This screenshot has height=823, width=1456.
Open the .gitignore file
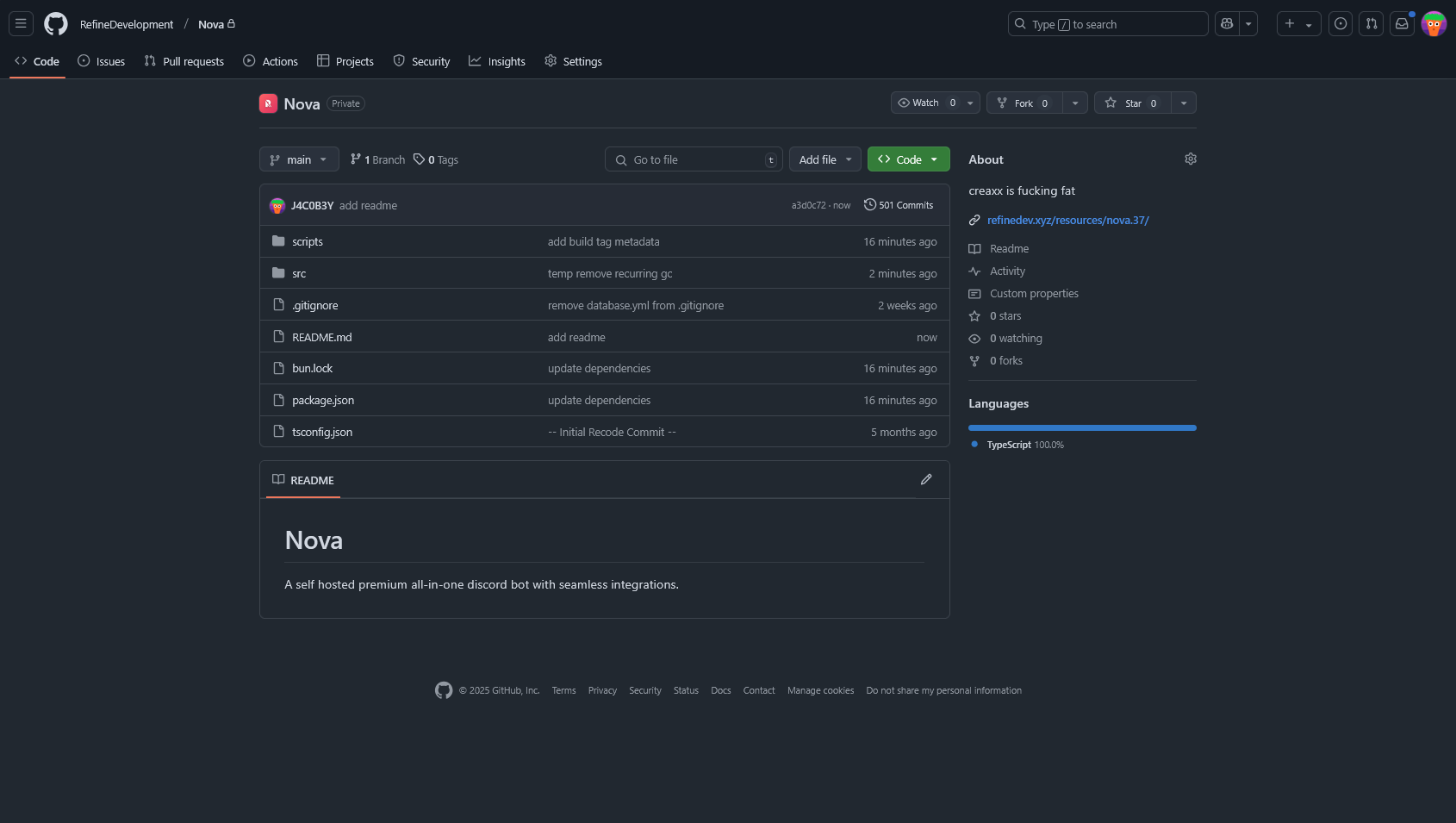click(x=315, y=305)
